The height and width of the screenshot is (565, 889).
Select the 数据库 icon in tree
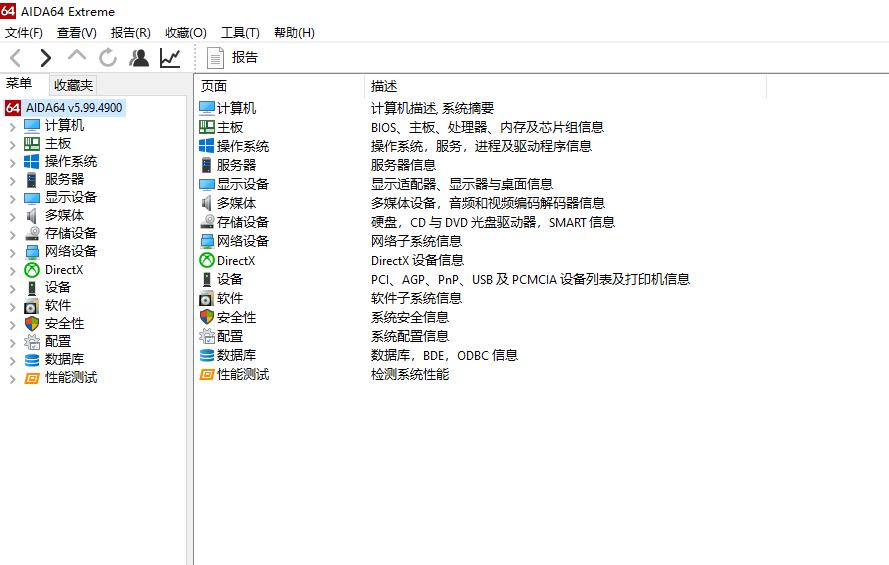coord(32,360)
